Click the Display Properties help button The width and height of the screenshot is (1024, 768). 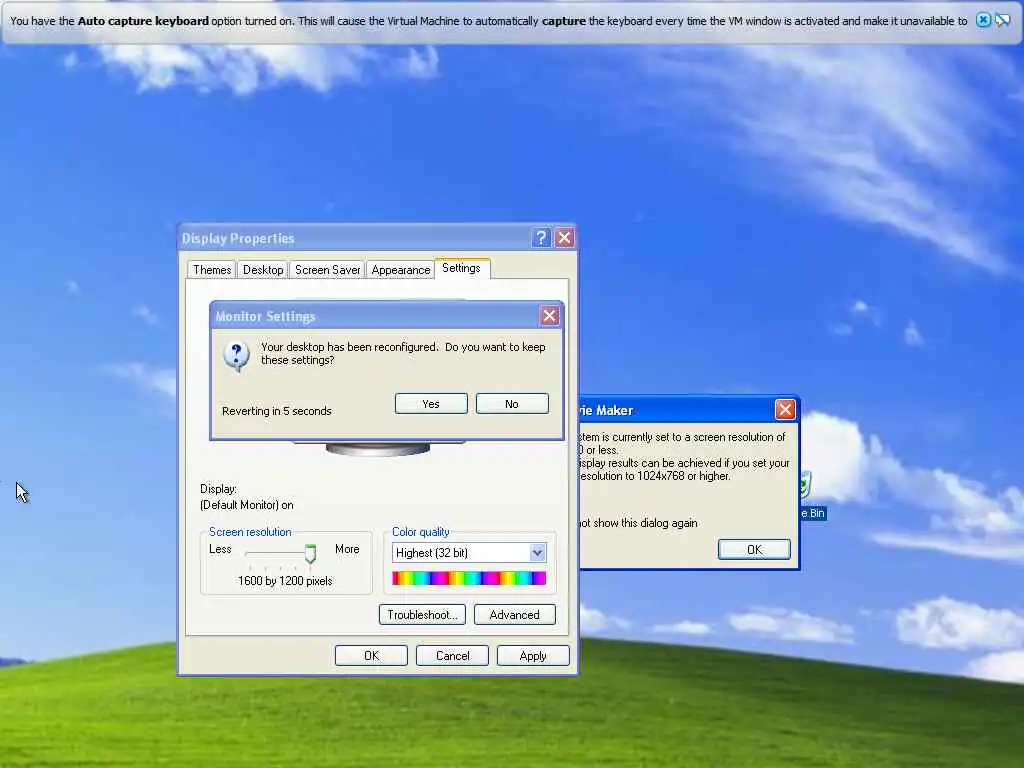coord(541,238)
